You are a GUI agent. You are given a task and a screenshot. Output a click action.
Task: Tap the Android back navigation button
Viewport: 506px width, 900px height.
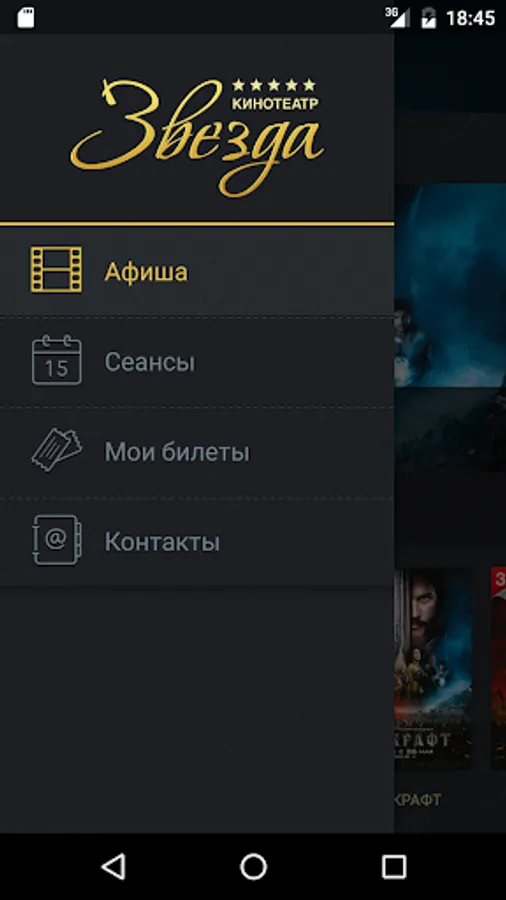[x=113, y=866]
